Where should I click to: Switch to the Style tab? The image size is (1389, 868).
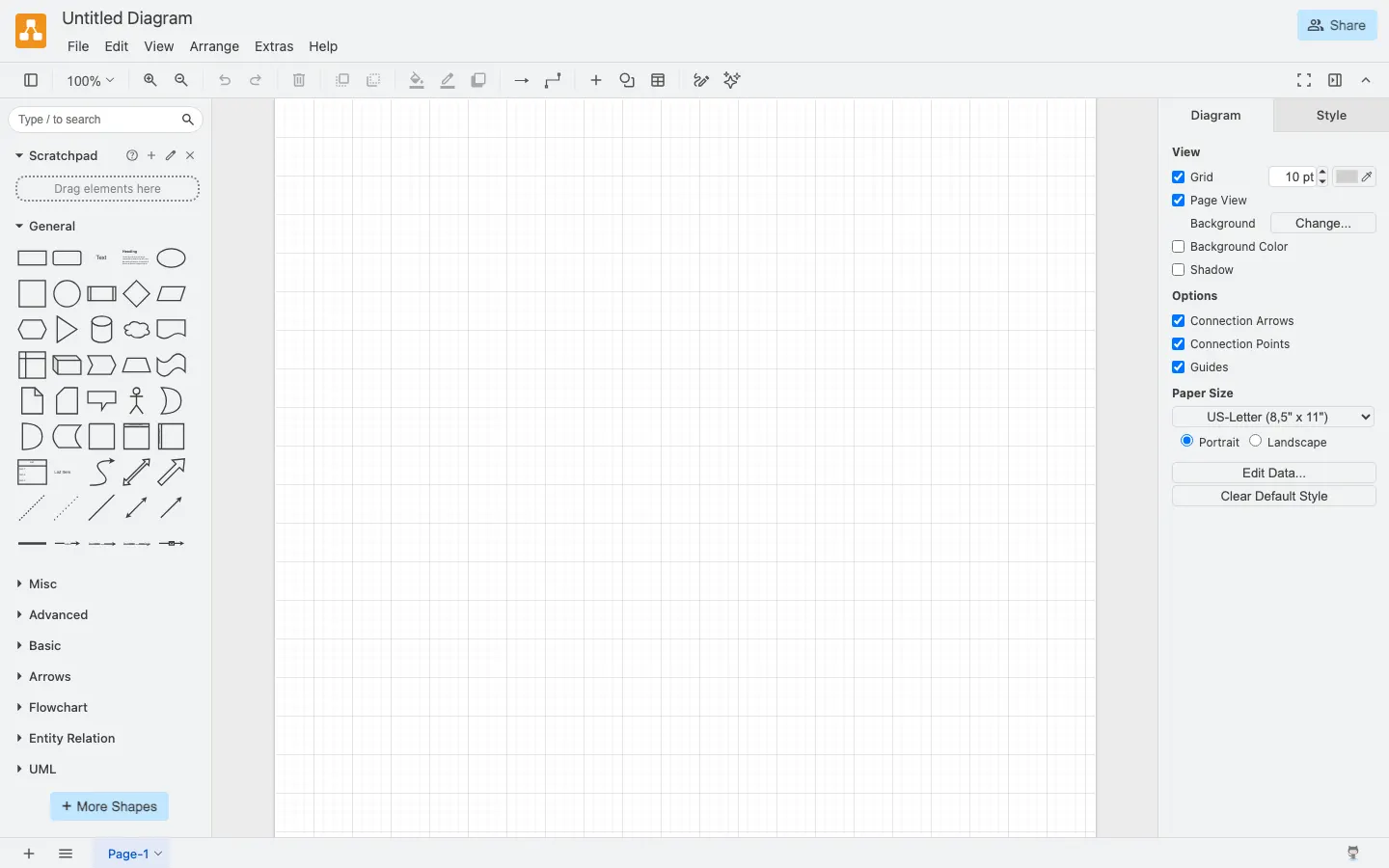(1331, 116)
